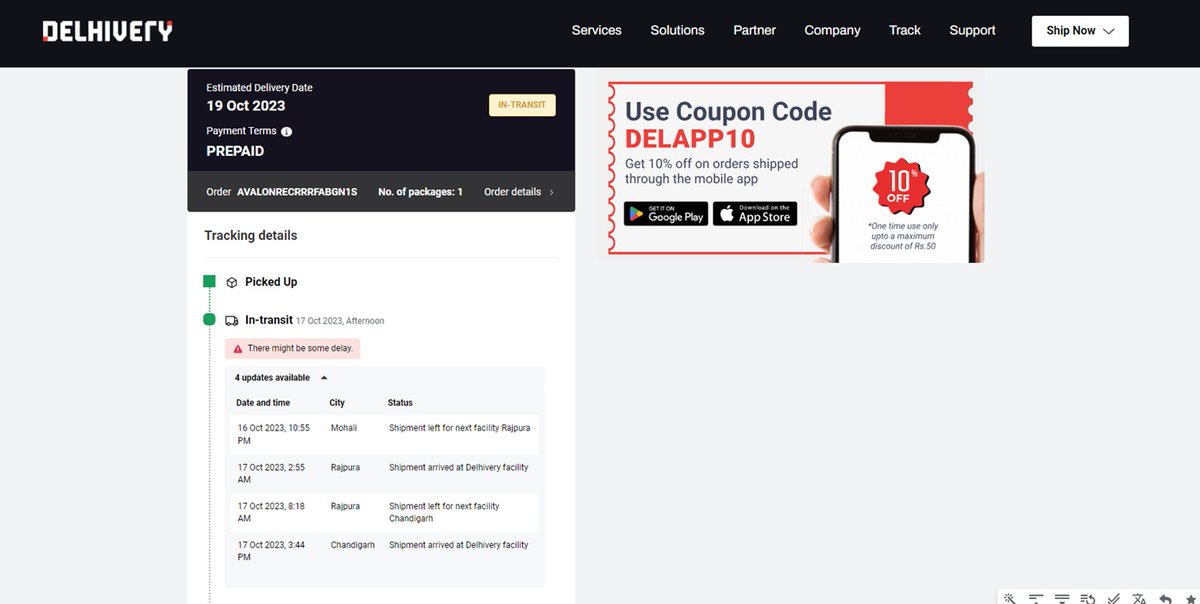Select the order number AVALONRECRRRFABGN1S
This screenshot has width=1200, height=604.
click(x=297, y=192)
